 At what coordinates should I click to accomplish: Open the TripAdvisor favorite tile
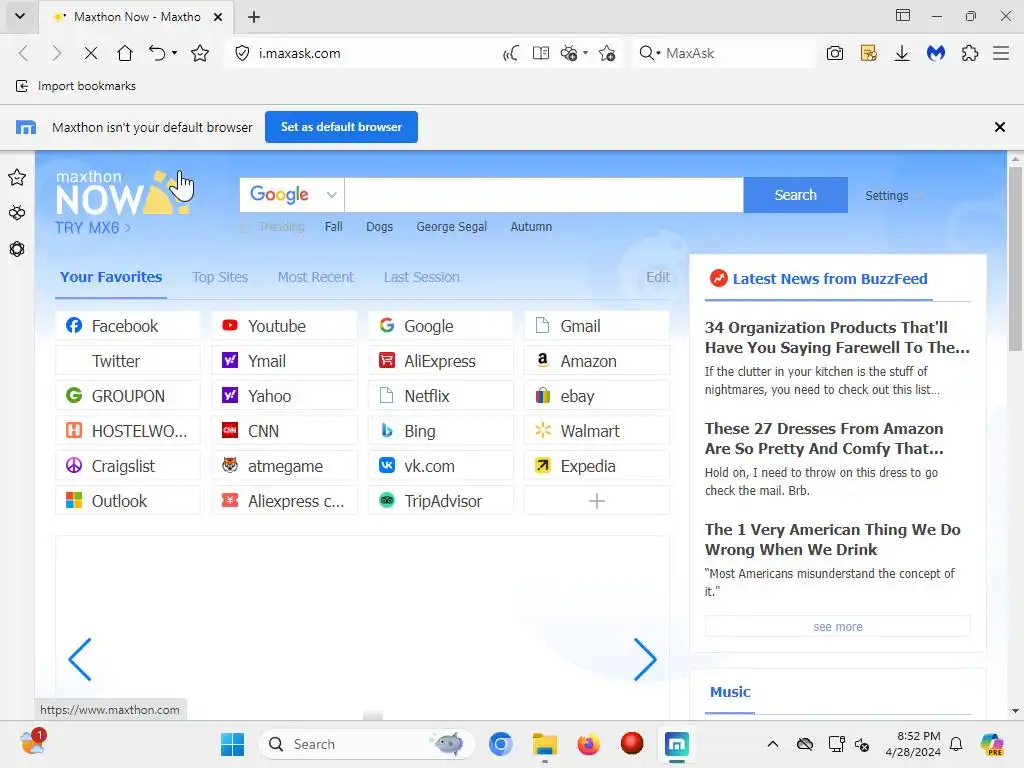click(441, 501)
